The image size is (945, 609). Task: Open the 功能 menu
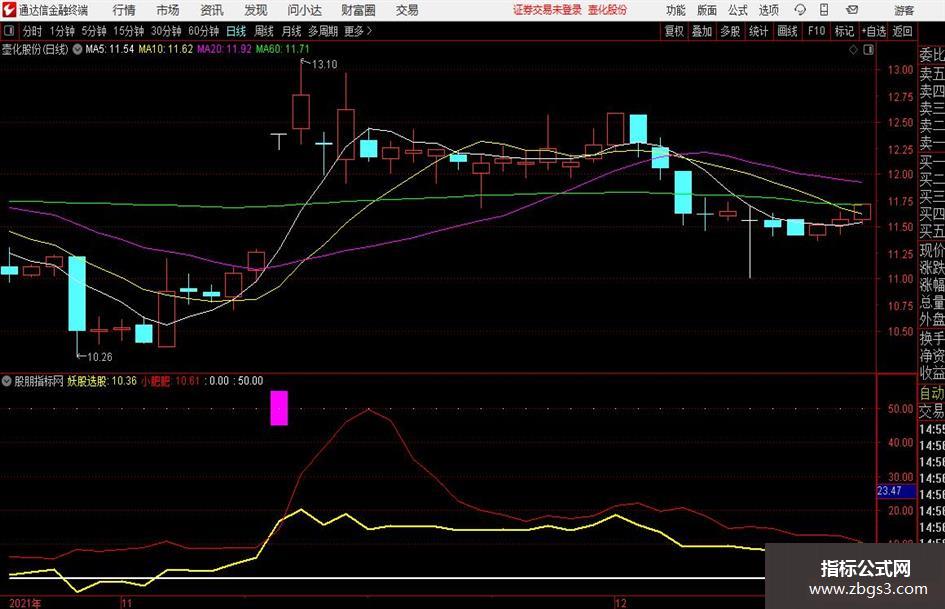(676, 10)
